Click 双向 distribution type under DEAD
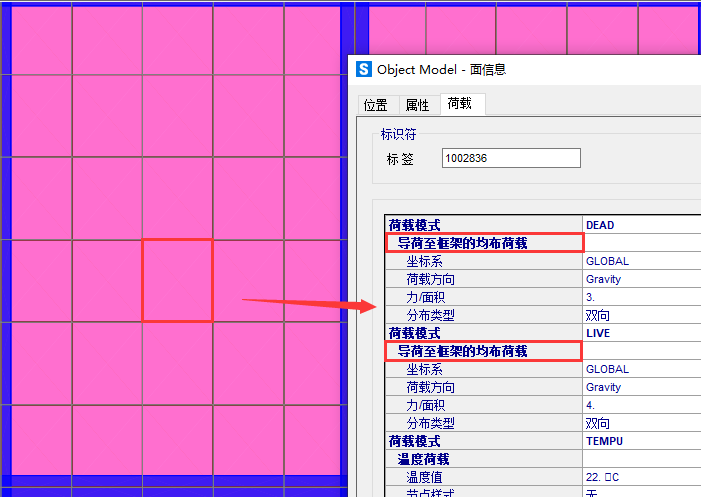 click(640, 315)
